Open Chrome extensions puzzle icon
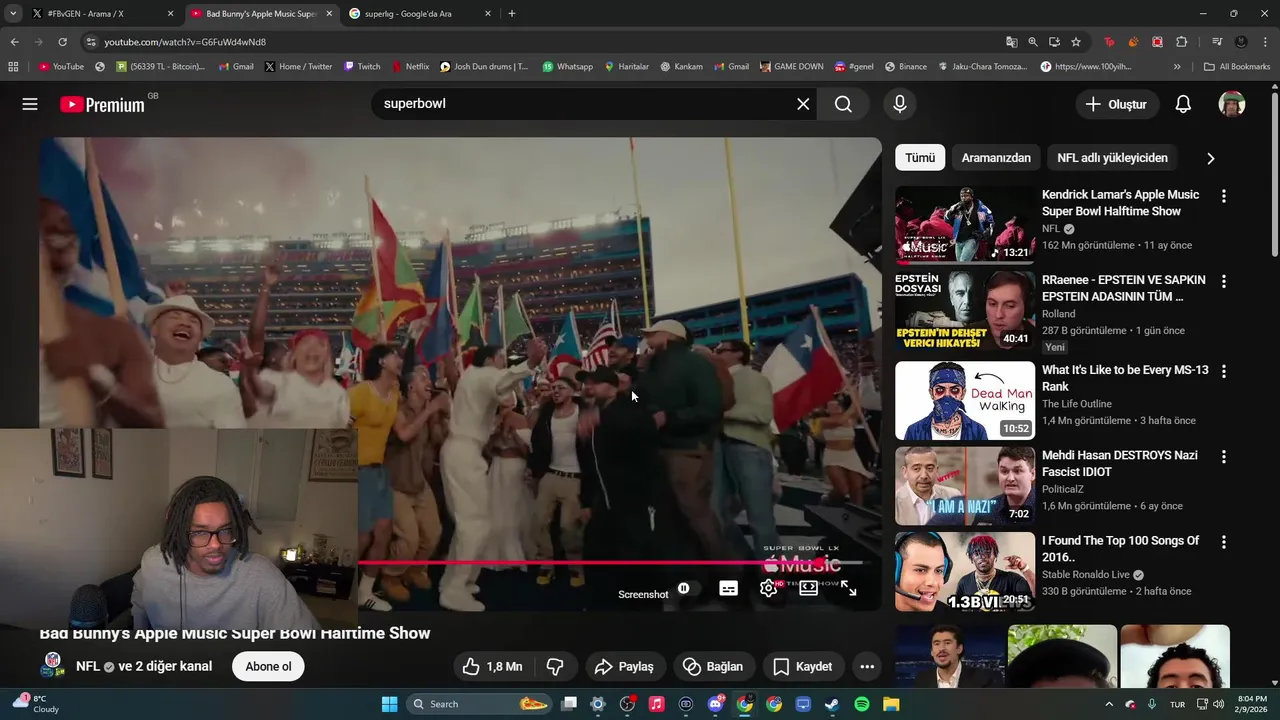 click(1181, 42)
